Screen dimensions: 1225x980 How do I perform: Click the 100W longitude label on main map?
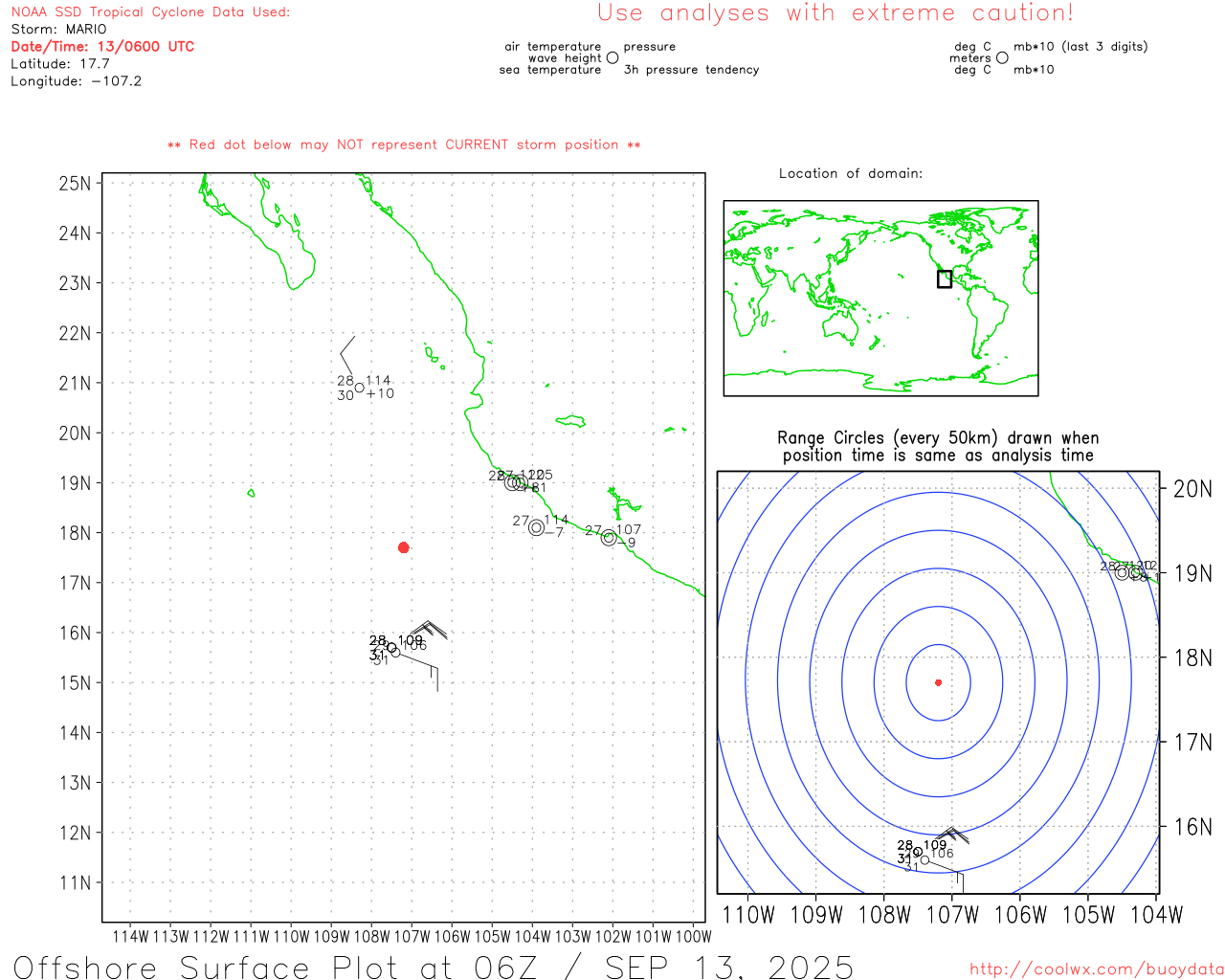[x=693, y=936]
